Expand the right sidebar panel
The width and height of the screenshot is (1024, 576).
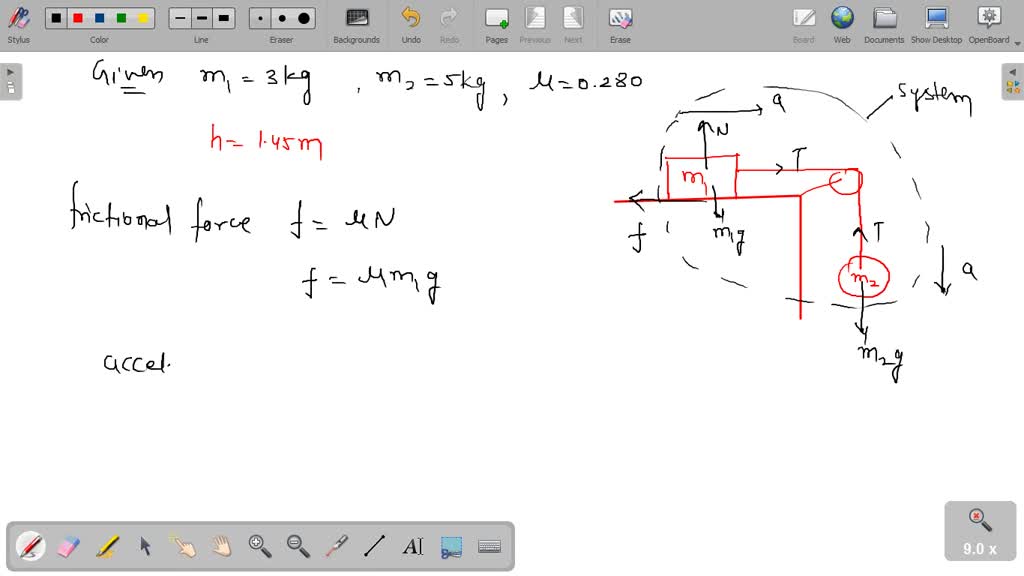click(1013, 71)
